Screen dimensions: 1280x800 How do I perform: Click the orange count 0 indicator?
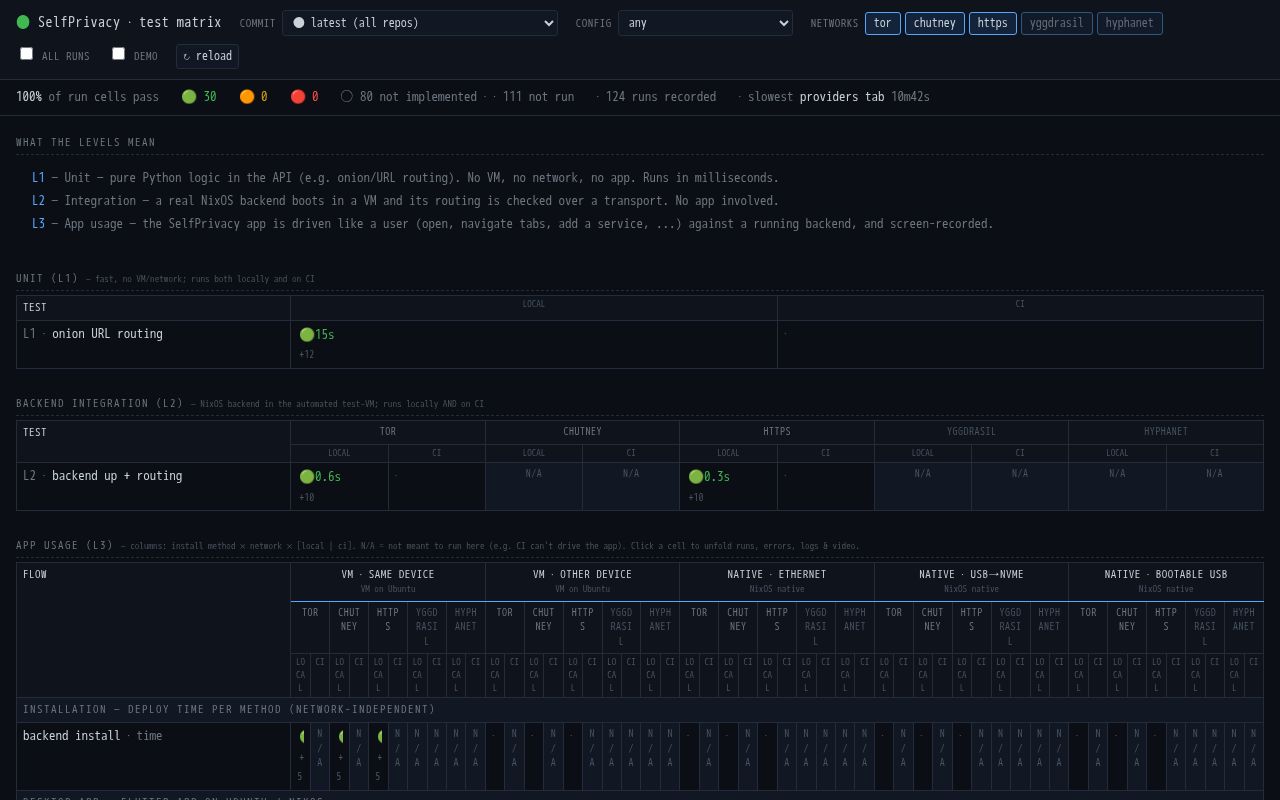(254, 97)
